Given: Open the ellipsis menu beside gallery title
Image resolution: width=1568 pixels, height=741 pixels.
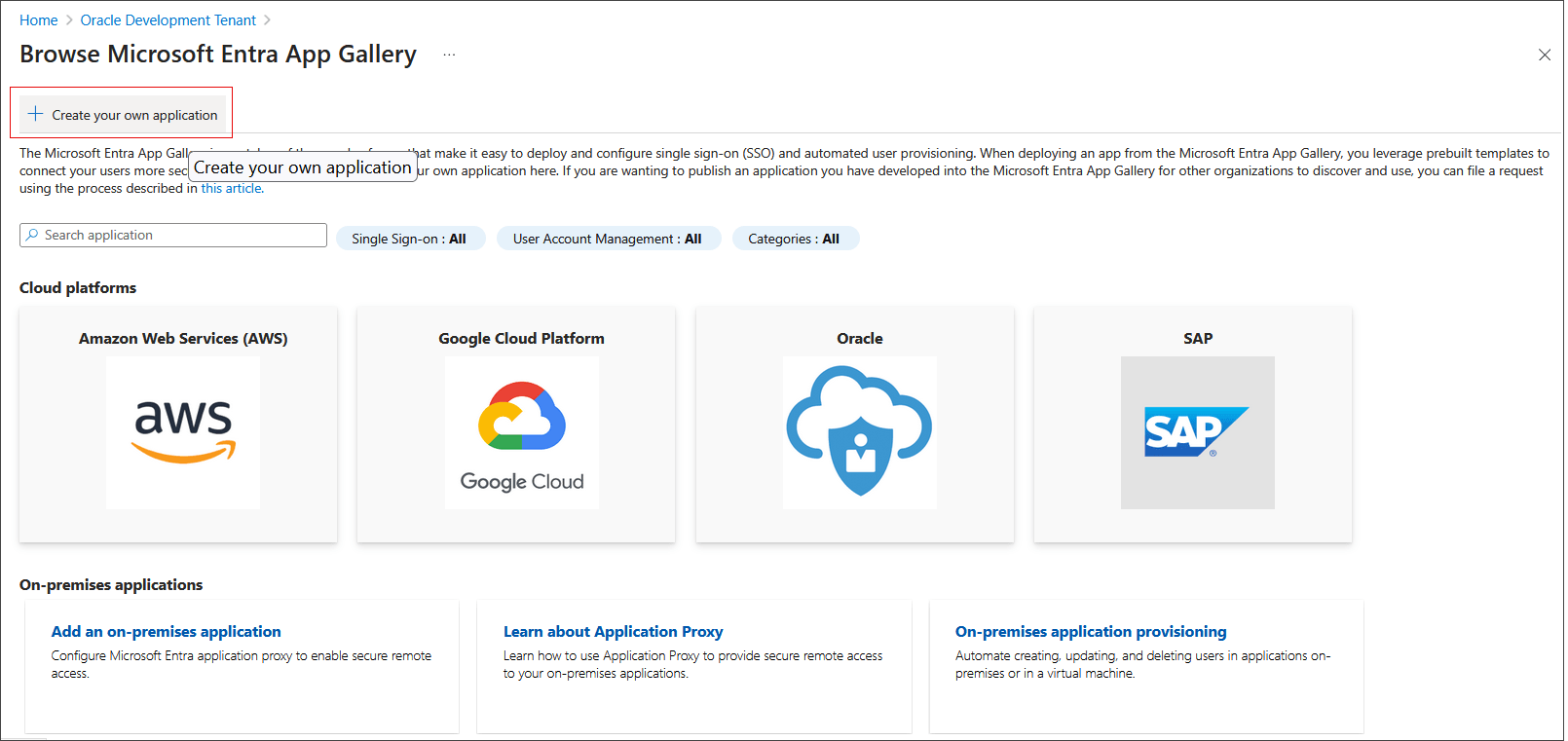Looking at the screenshot, I should pos(449,55).
